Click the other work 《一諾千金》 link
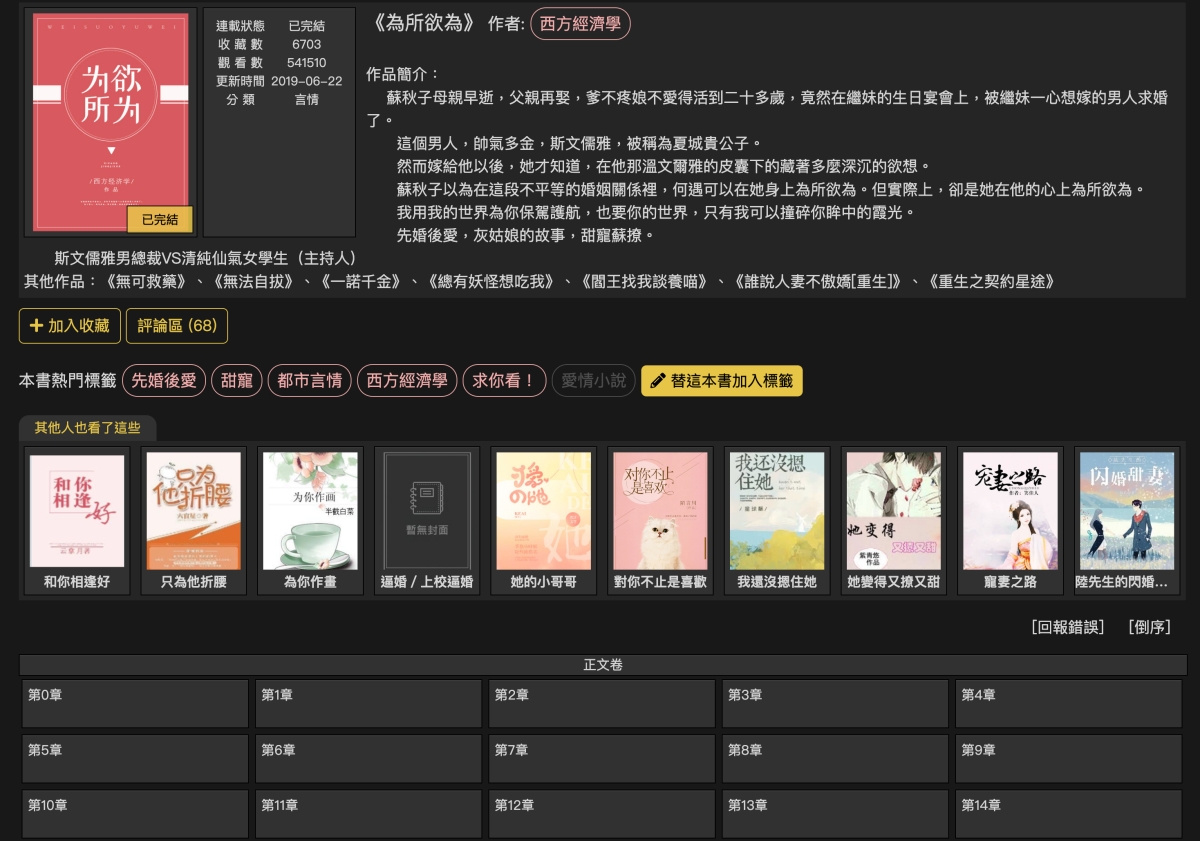Screen dimensions: 1200x841 coord(360,281)
